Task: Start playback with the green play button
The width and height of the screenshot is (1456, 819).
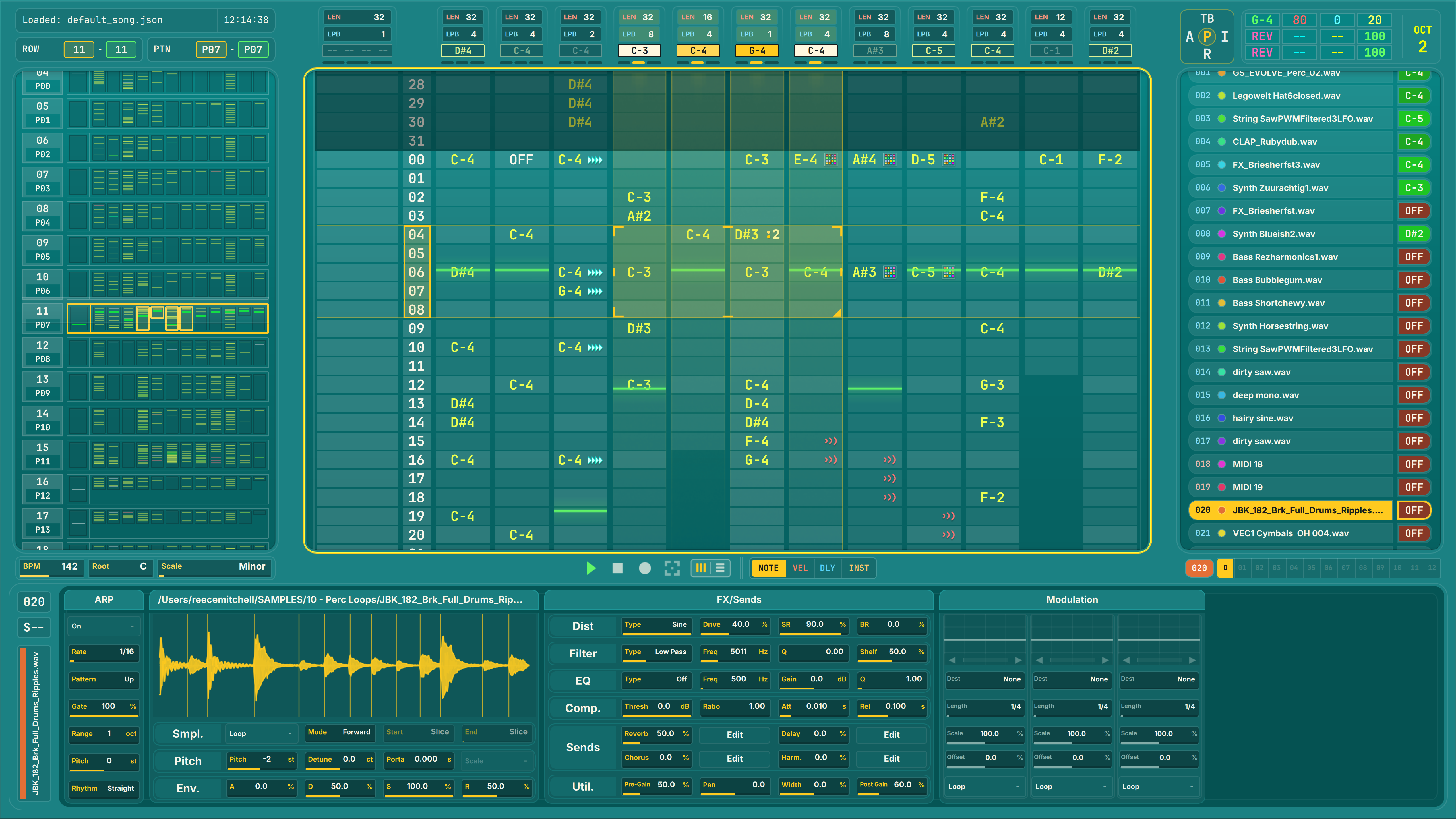Action: click(591, 568)
